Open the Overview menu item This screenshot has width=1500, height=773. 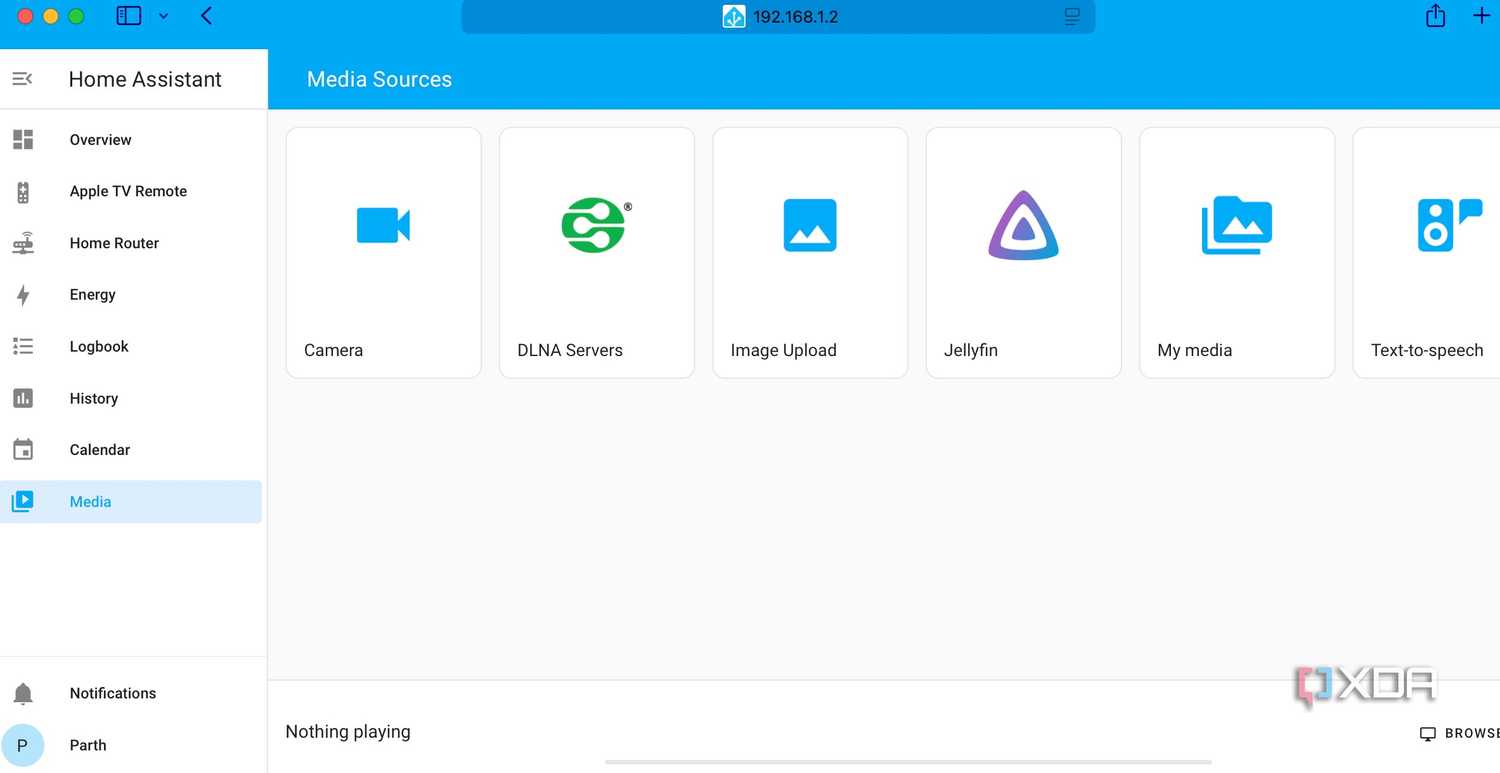pos(131,140)
